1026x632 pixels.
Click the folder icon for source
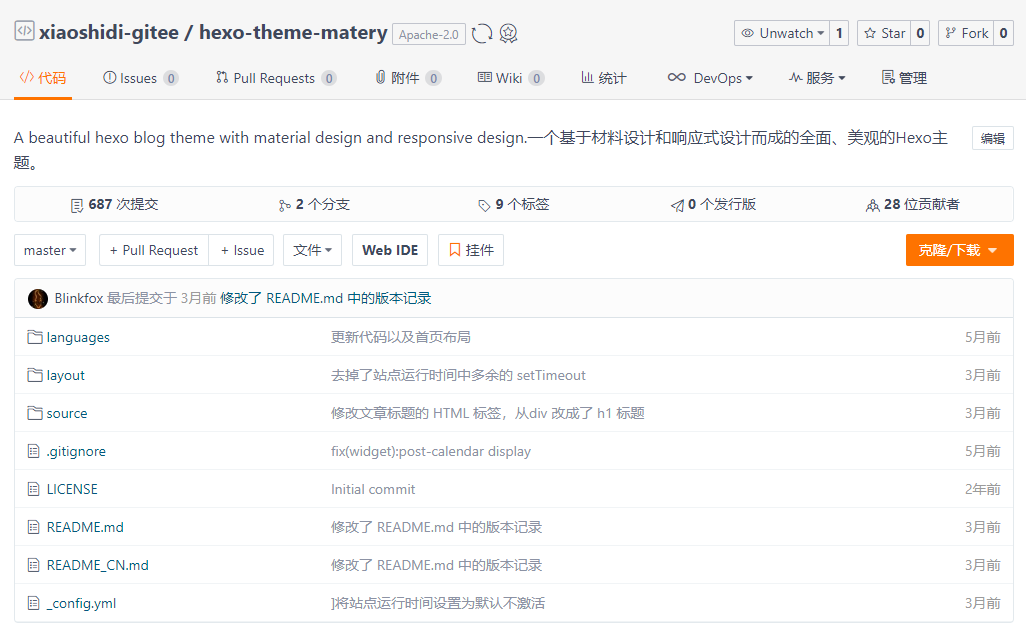[35, 413]
